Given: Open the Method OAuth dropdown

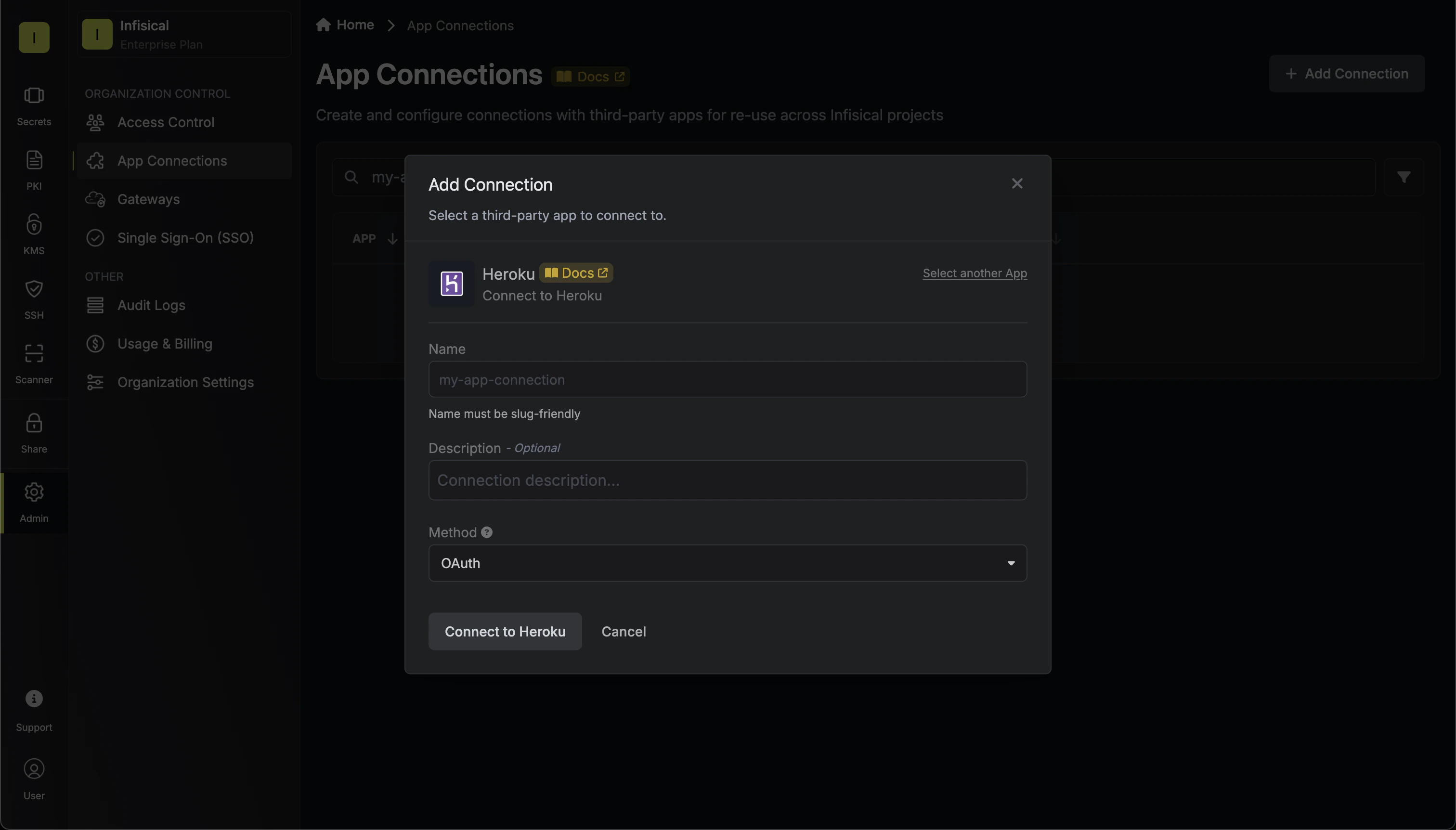Looking at the screenshot, I should (x=728, y=563).
